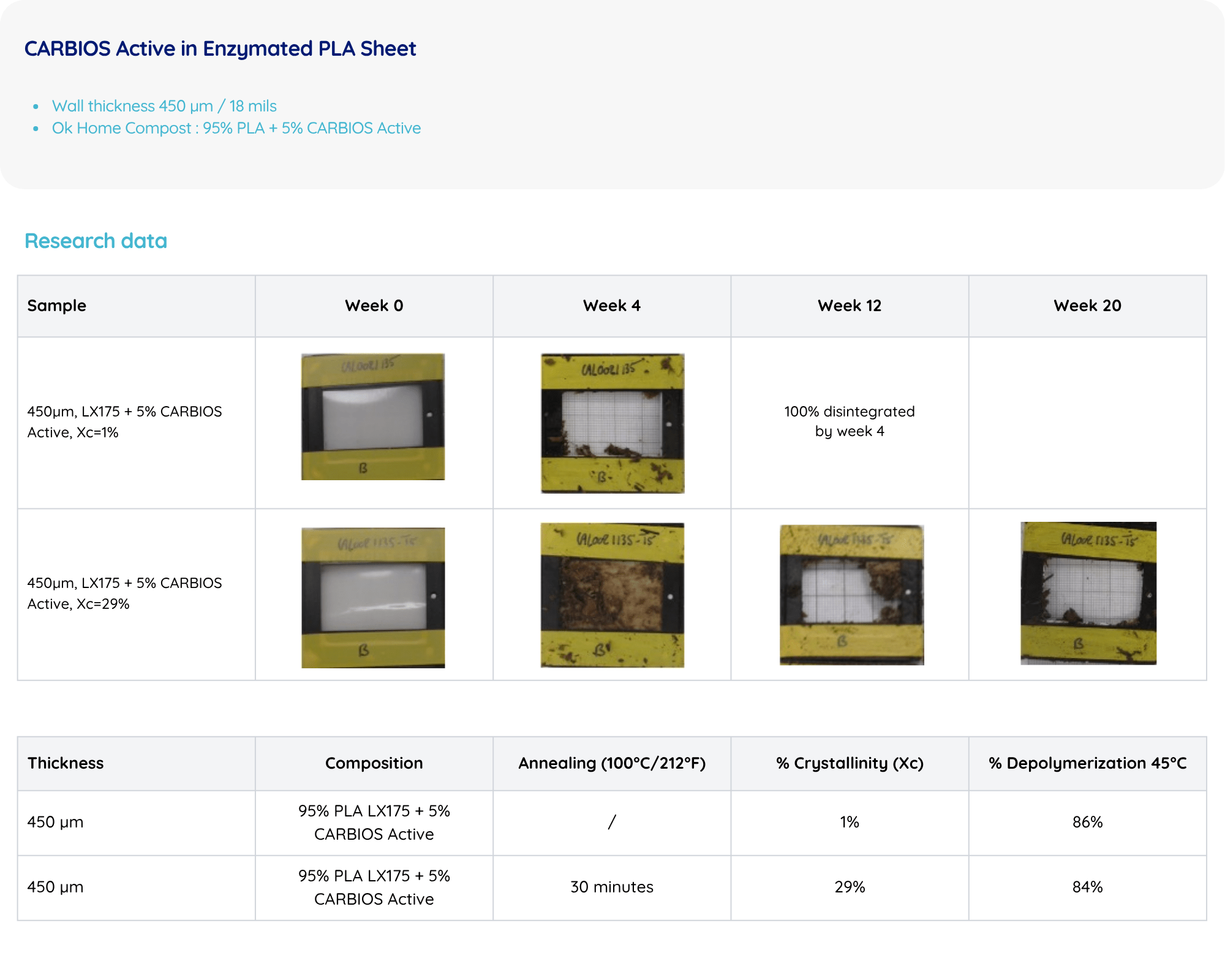
Task: Select the 'Wall thickness 450 µm / 18 mils' bullet
Action: [164, 106]
